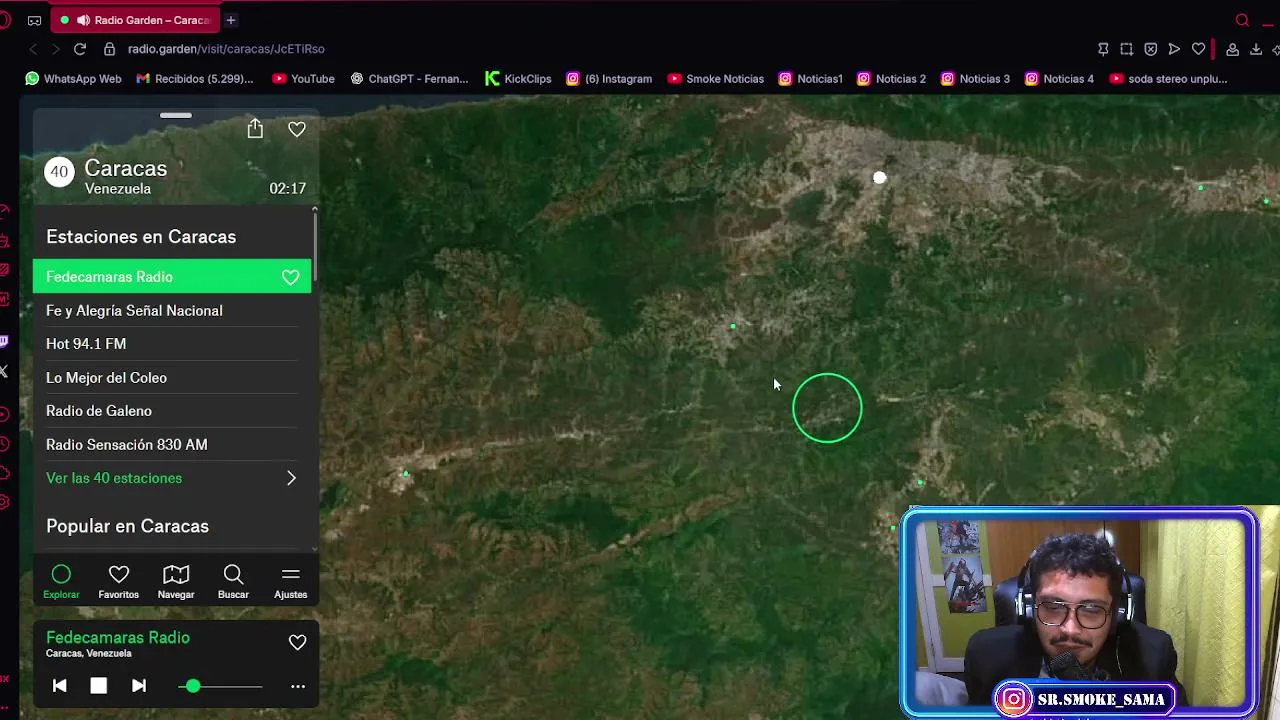Focus the radio.garden address bar
The width and height of the screenshot is (1280, 720).
coord(226,49)
